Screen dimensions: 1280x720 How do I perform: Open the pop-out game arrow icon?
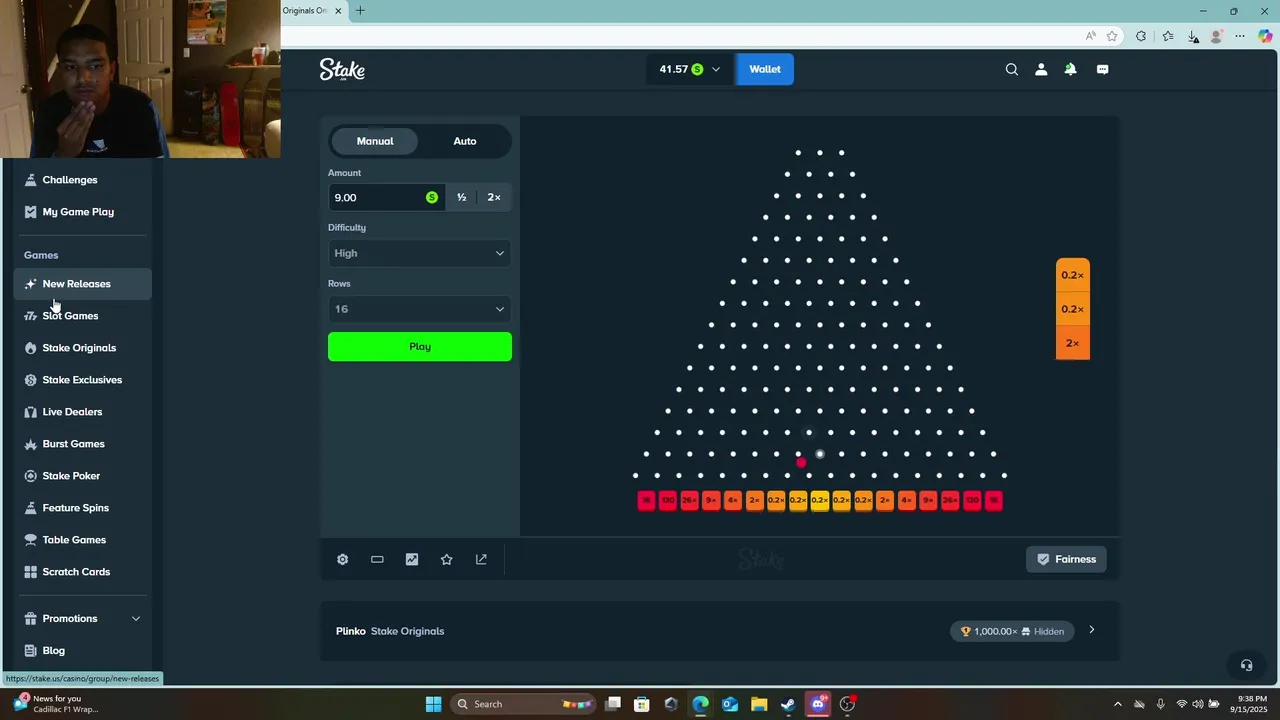tap(481, 559)
